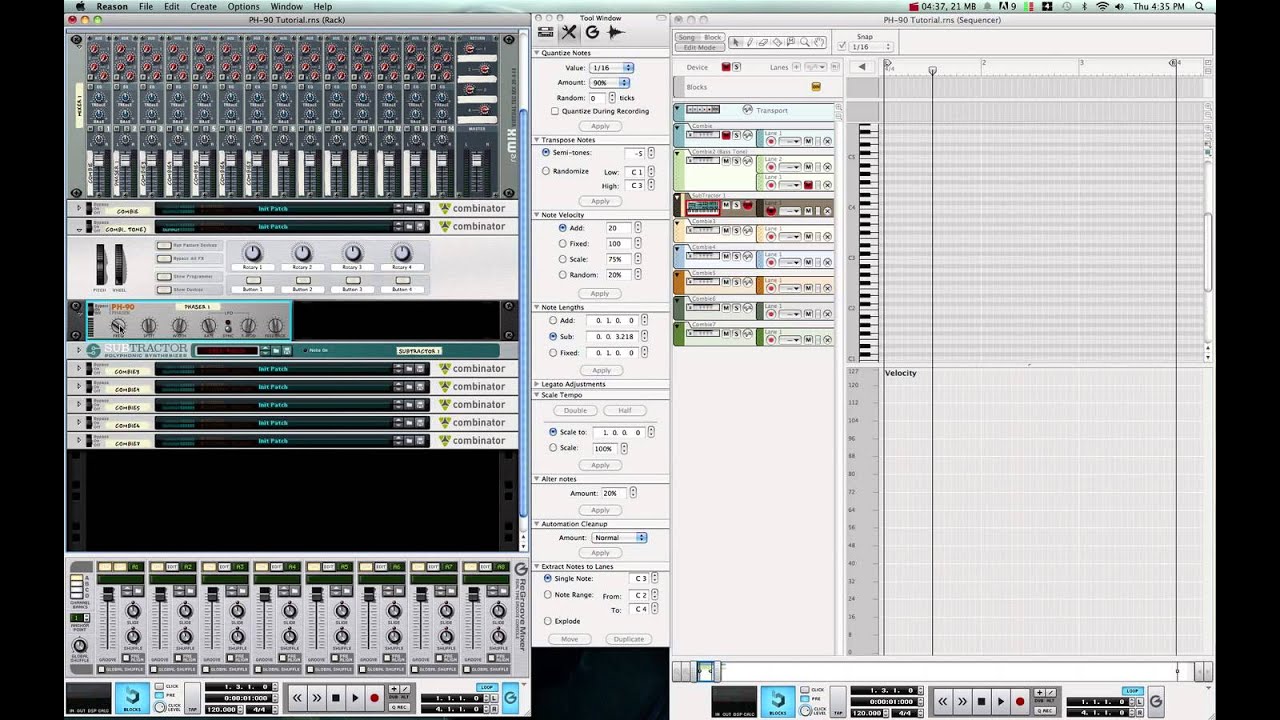Open the Create menu
The height and width of the screenshot is (720, 1280).
[204, 6]
